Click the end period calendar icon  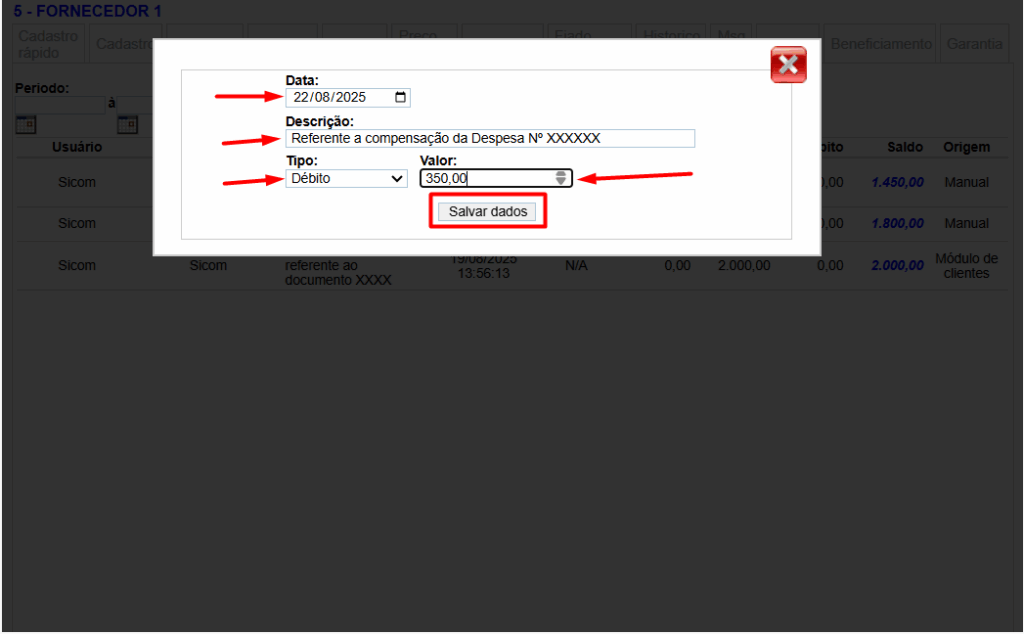click(x=127, y=125)
